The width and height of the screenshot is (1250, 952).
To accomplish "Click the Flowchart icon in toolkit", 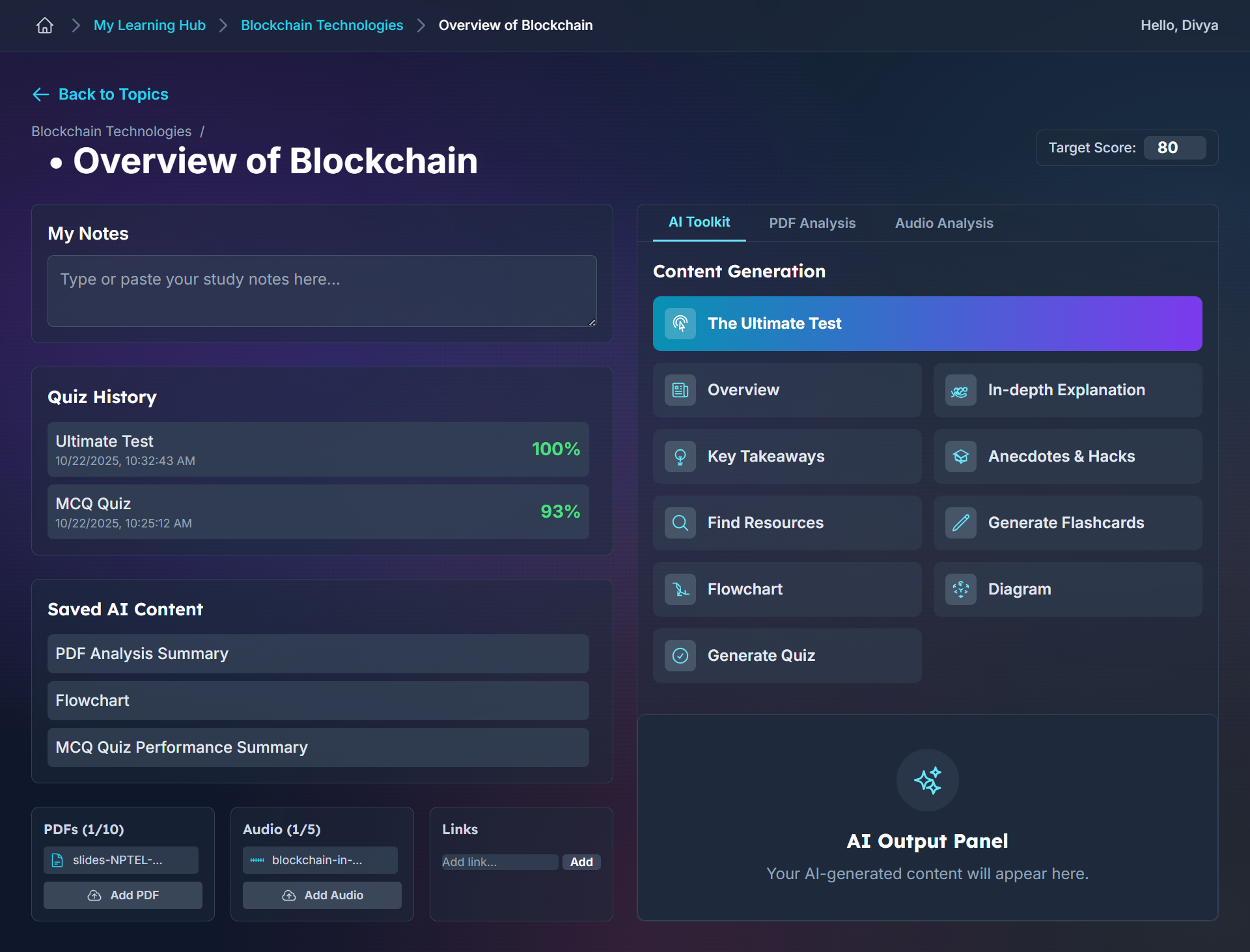I will pos(680,589).
